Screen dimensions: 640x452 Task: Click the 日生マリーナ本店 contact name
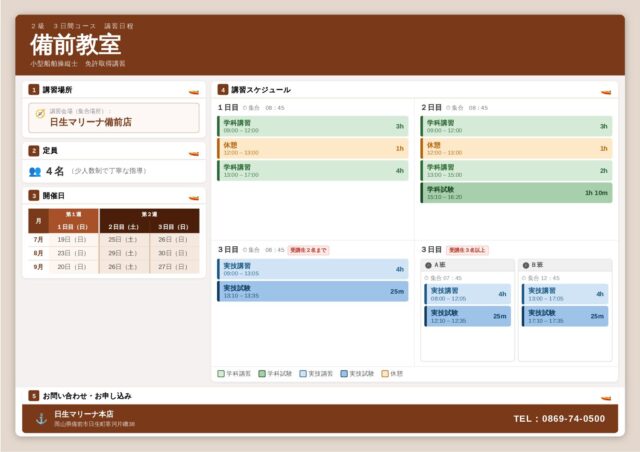pos(84,414)
